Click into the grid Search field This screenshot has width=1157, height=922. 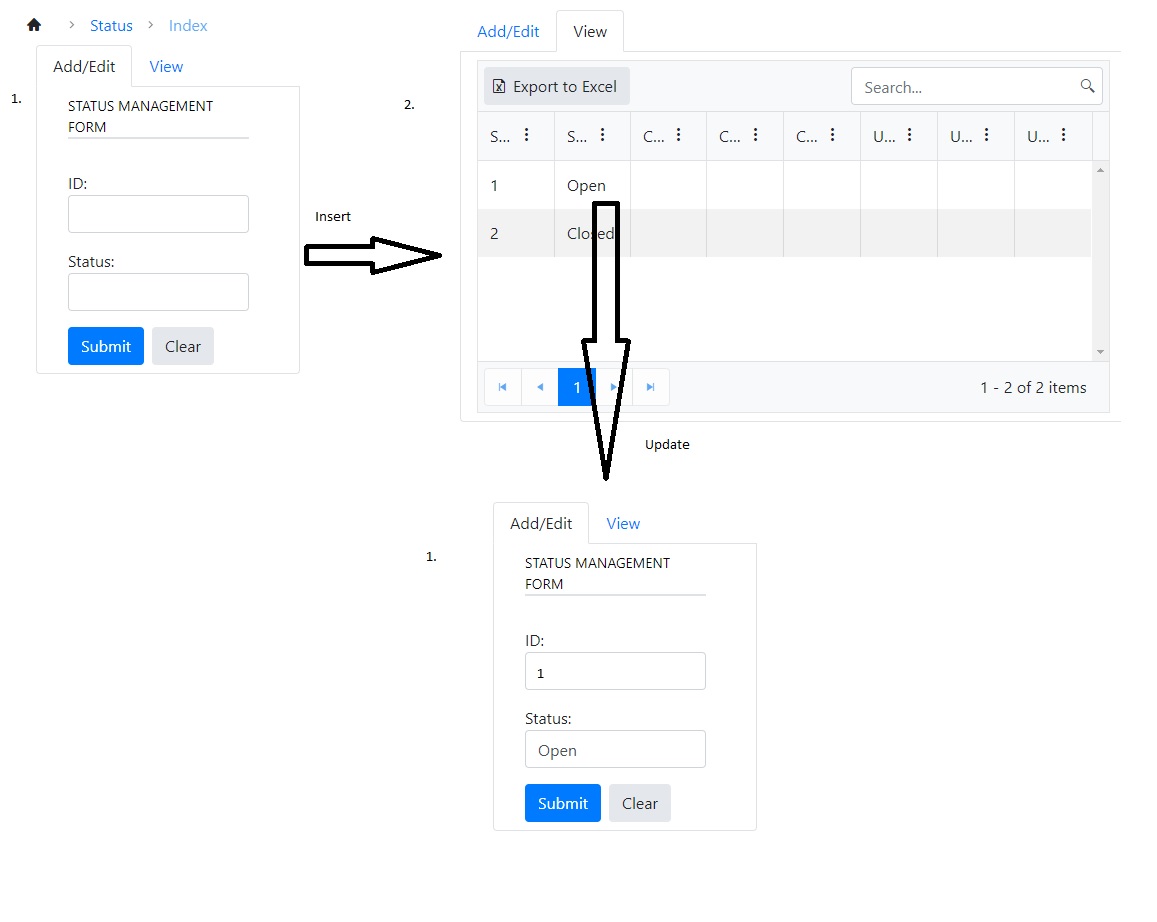[965, 87]
